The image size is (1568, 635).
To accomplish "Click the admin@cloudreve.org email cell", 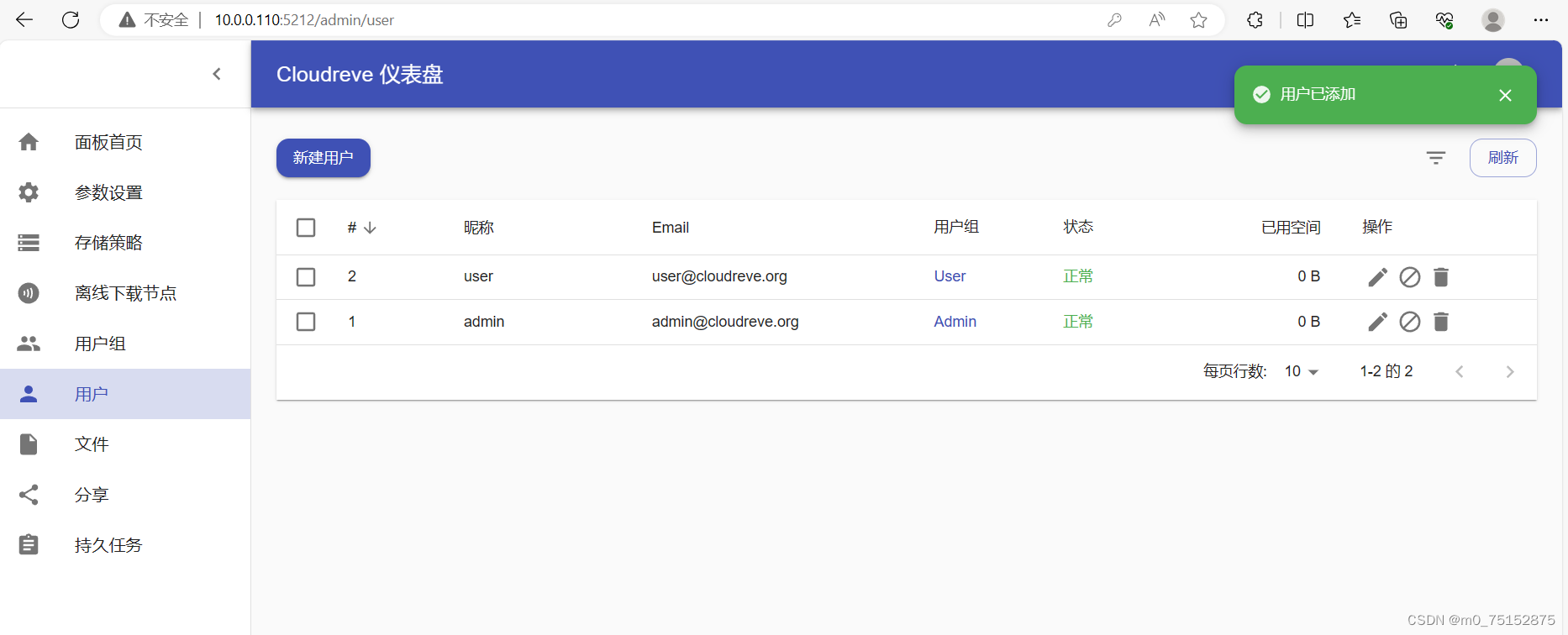I will coord(725,322).
